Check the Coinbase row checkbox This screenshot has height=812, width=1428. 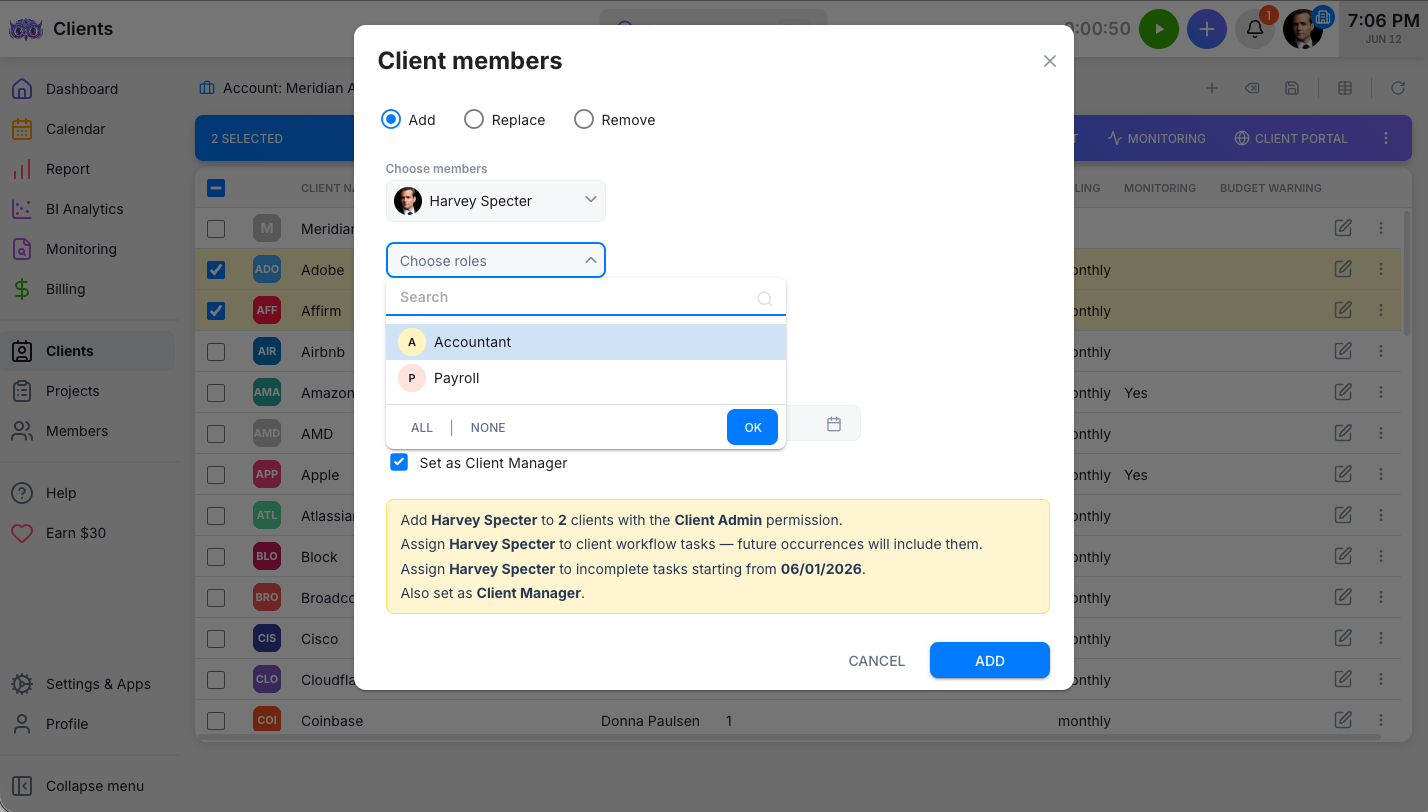[x=216, y=721]
